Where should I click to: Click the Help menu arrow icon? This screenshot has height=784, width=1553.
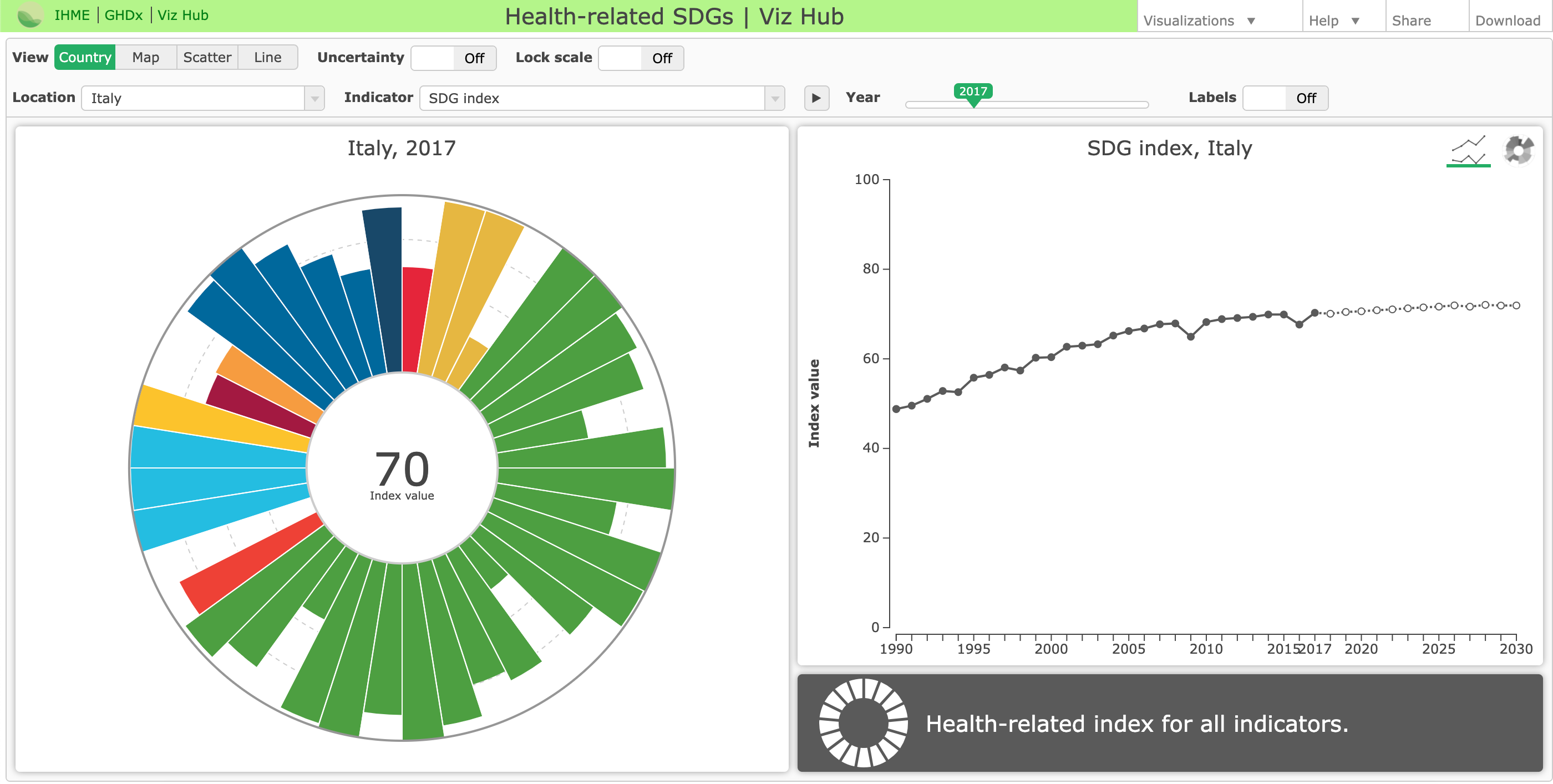point(1355,21)
